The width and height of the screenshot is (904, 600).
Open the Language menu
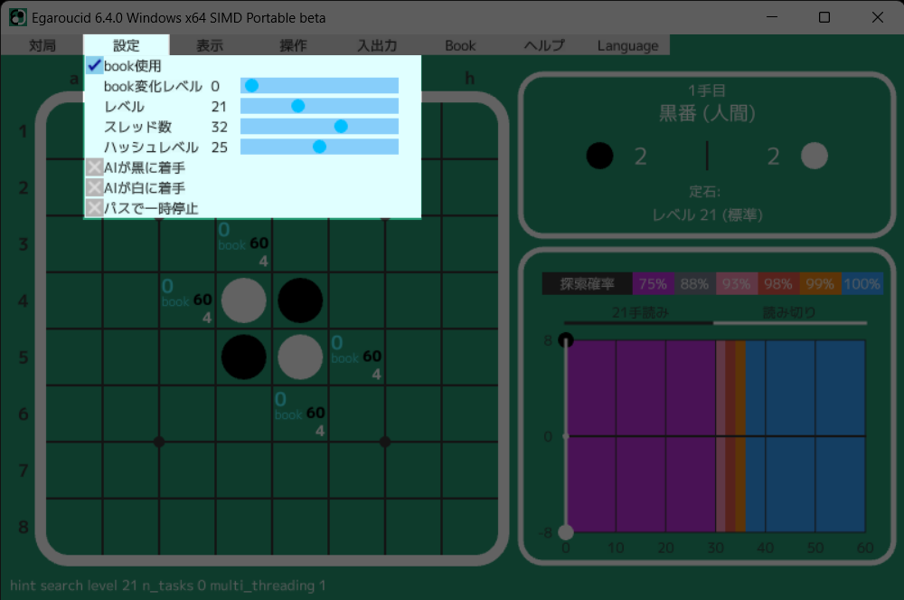coord(627,46)
